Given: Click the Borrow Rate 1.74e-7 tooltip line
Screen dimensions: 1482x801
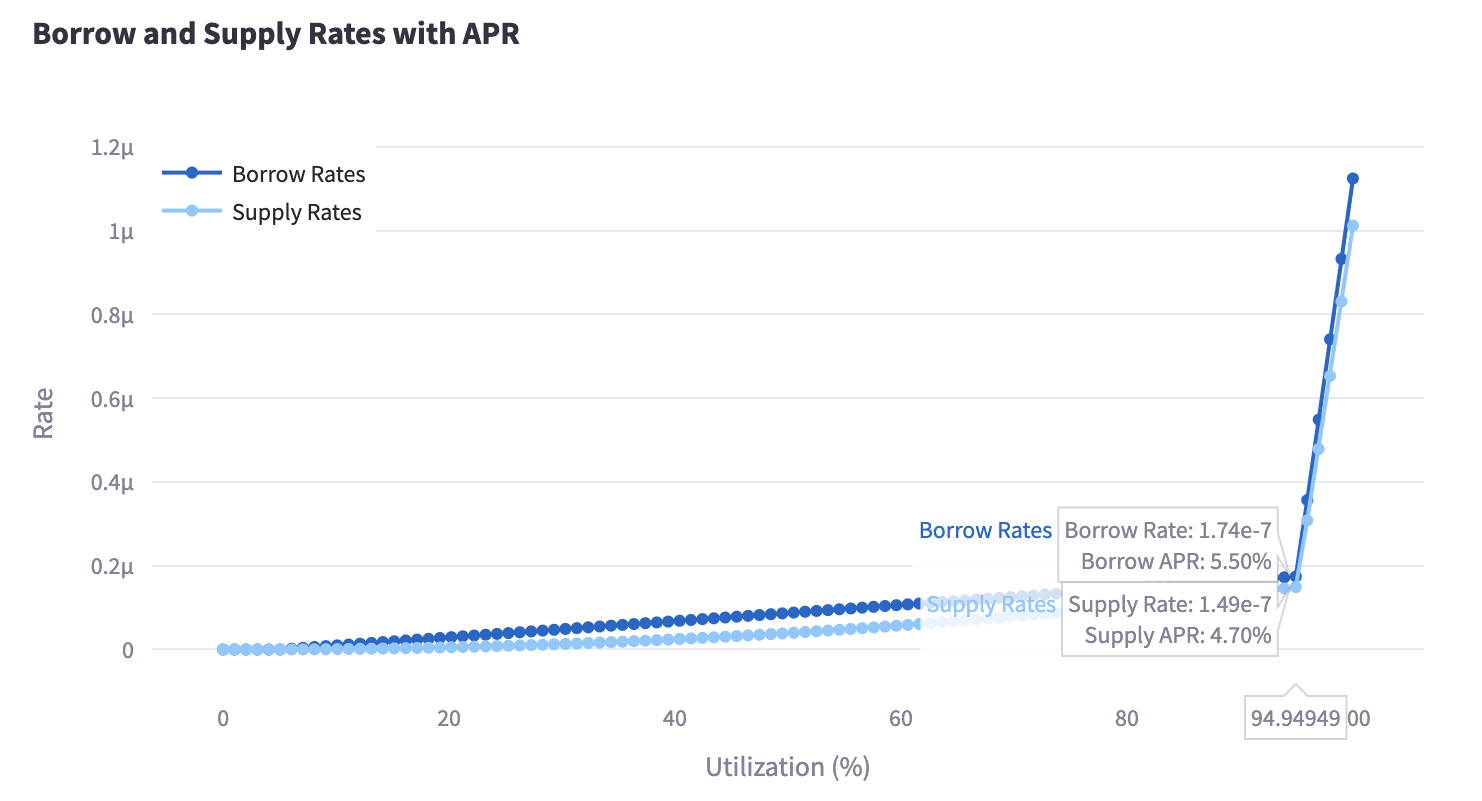Looking at the screenshot, I should [x=1168, y=530].
